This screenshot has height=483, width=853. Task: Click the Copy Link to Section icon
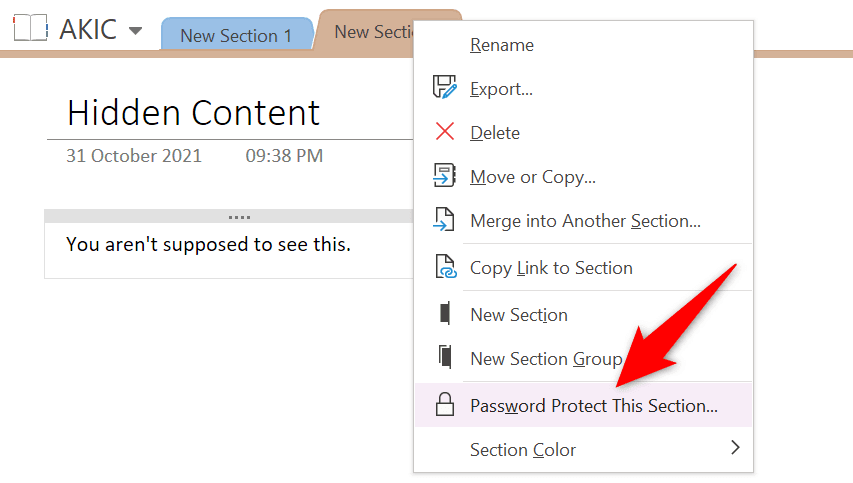444,268
